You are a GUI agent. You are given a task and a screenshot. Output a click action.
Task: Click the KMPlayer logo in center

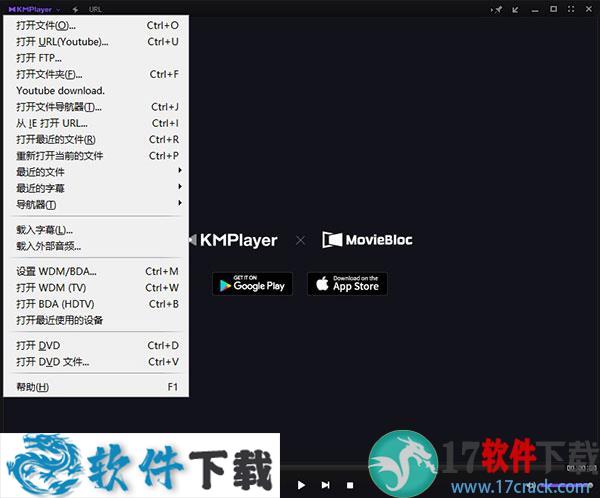click(233, 240)
